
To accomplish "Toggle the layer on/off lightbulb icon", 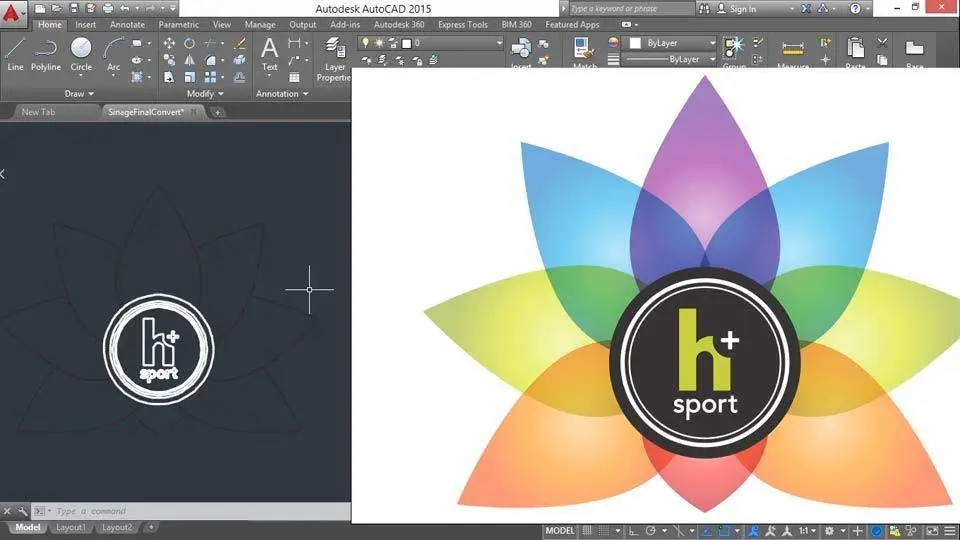I will pos(366,42).
